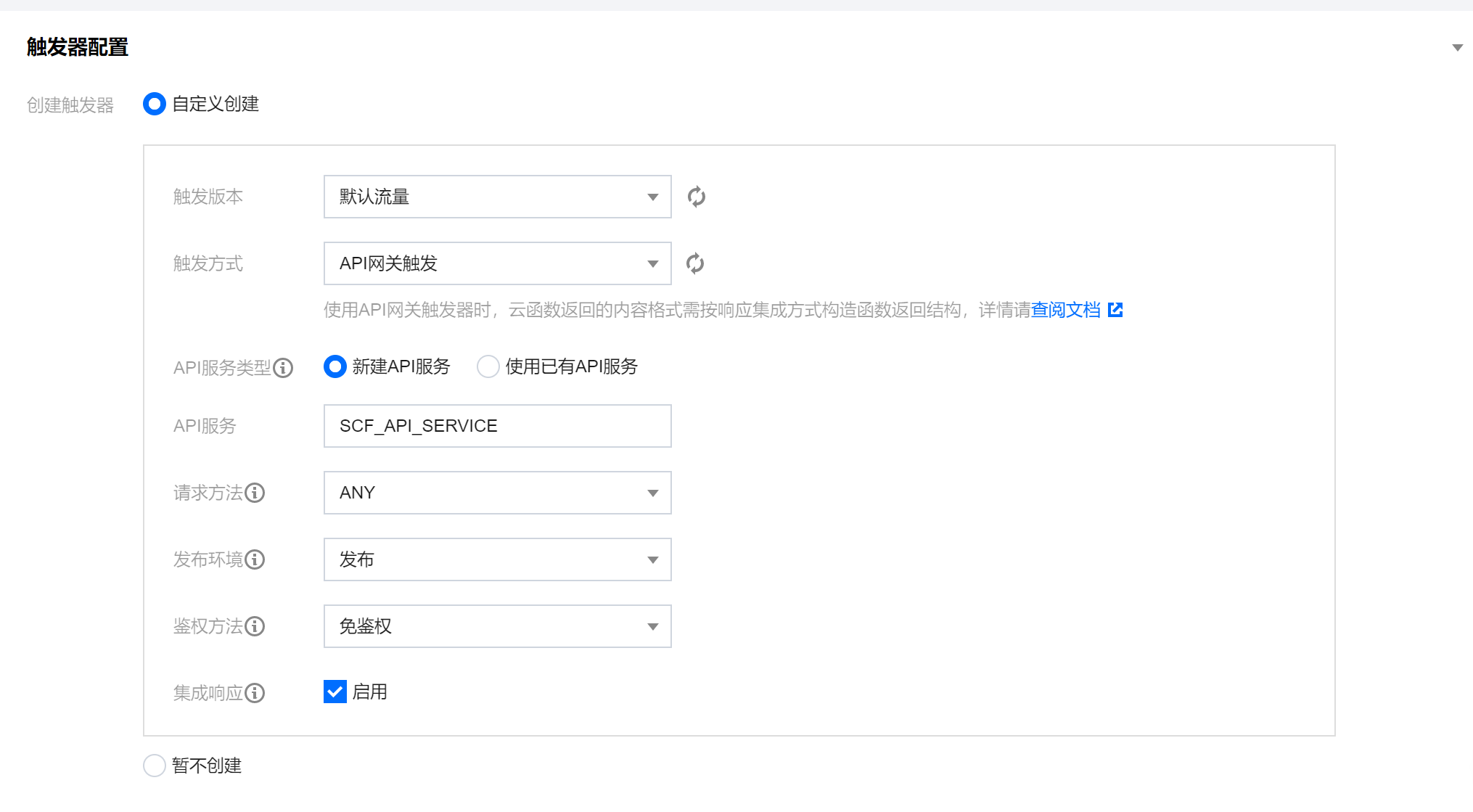Click the 集成响应 label text

[208, 693]
